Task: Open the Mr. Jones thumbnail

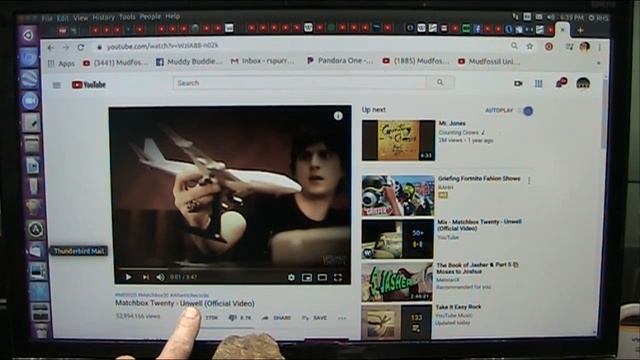Action: point(398,140)
